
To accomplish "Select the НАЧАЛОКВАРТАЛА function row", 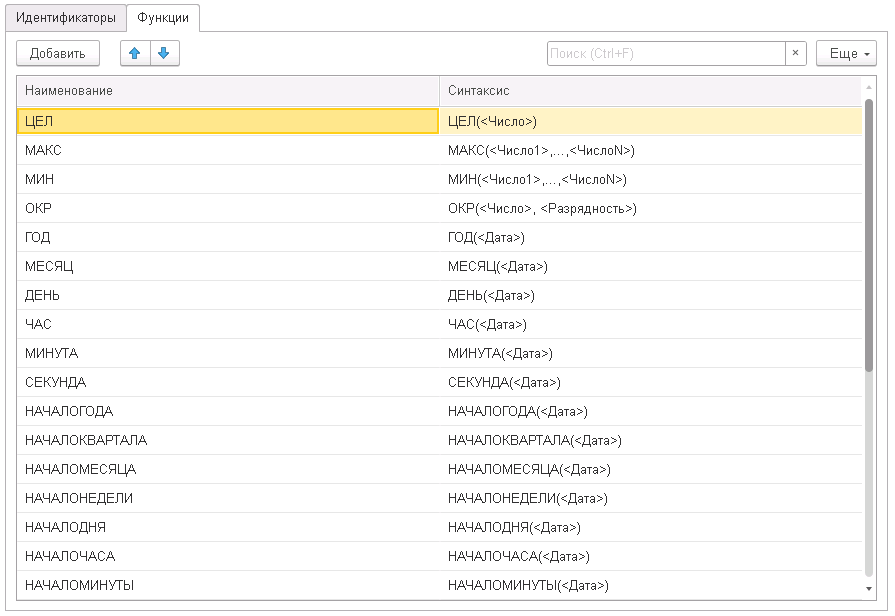I will pos(228,440).
